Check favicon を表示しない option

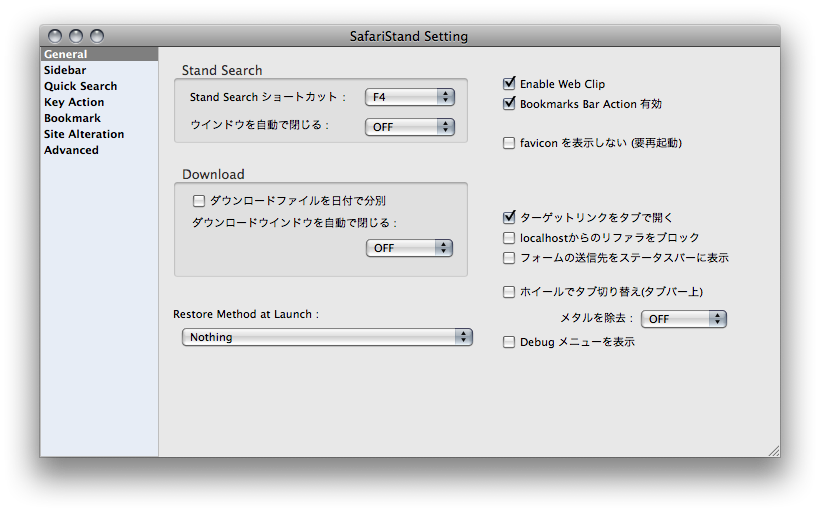coord(509,143)
